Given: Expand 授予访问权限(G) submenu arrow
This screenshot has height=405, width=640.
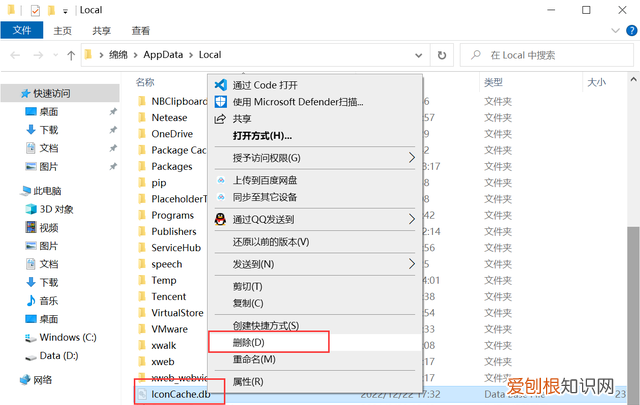Looking at the screenshot, I should tap(412, 158).
